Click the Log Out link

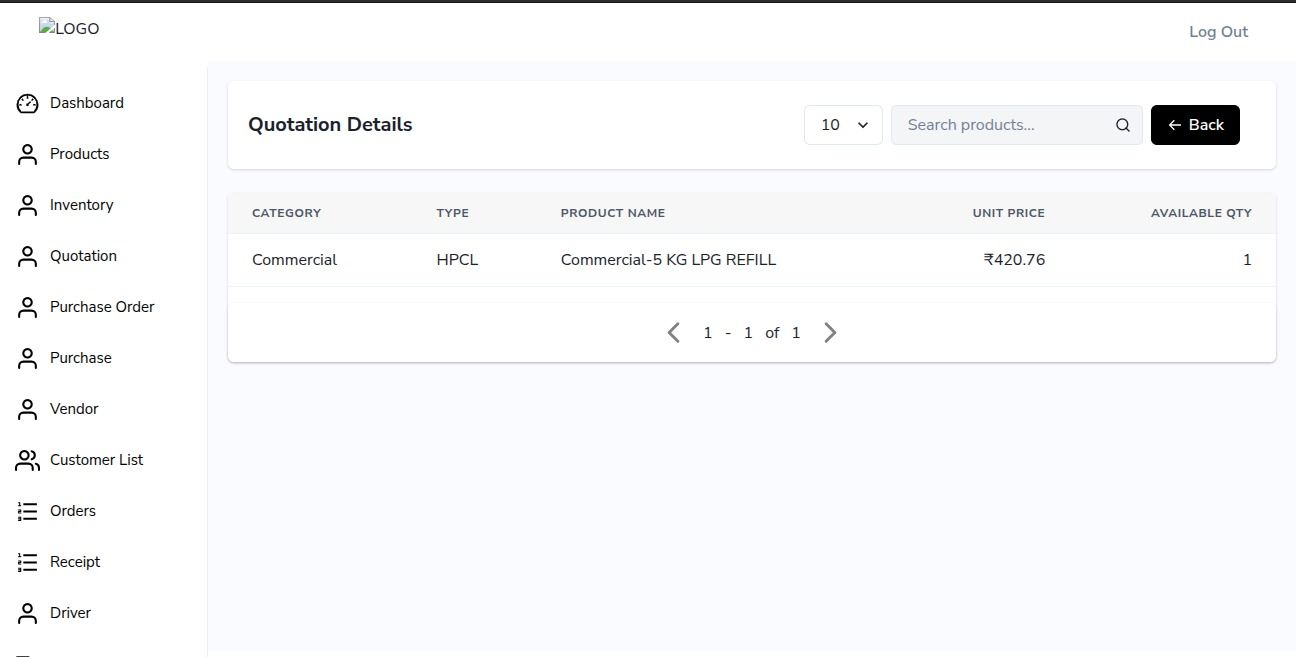pyautogui.click(x=1218, y=32)
